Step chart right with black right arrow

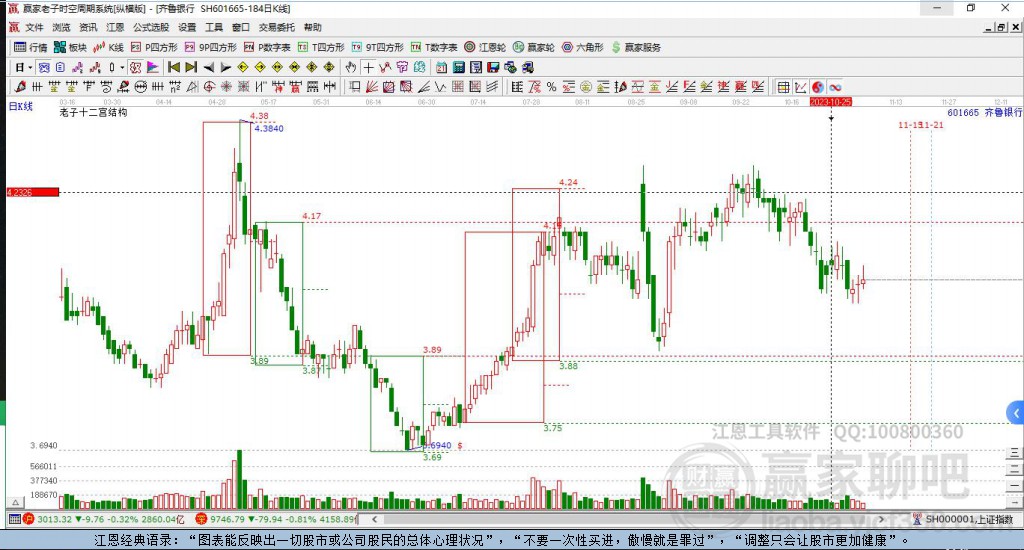click(226, 67)
